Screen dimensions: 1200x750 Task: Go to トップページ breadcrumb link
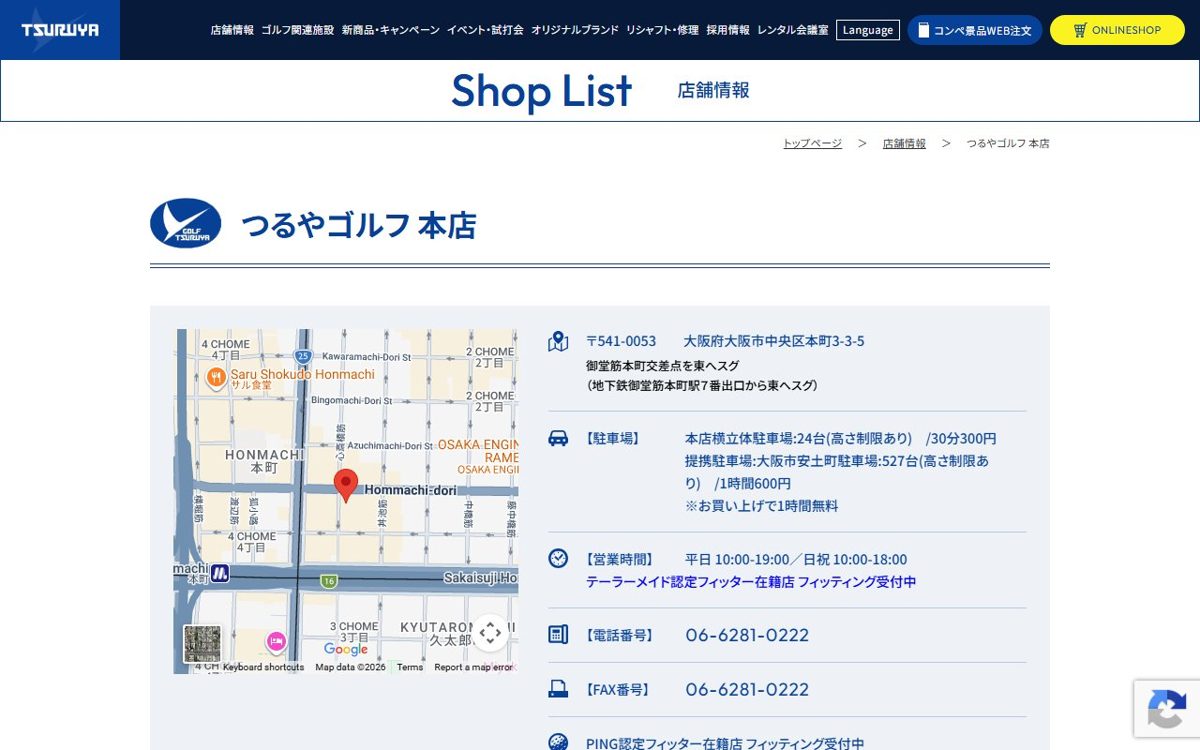pyautogui.click(x=812, y=144)
